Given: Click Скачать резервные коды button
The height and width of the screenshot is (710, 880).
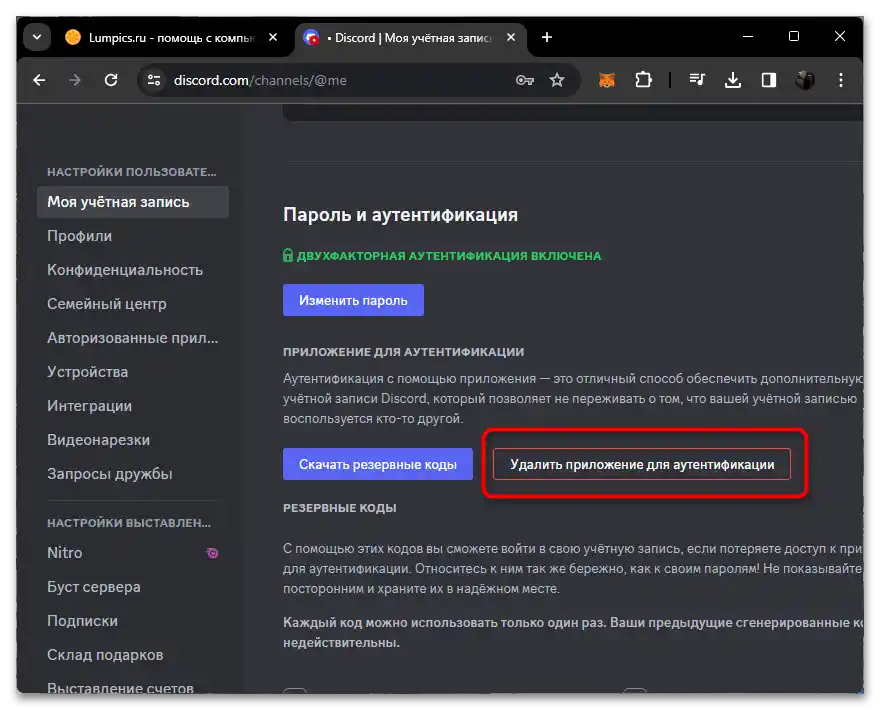Looking at the screenshot, I should [x=378, y=464].
